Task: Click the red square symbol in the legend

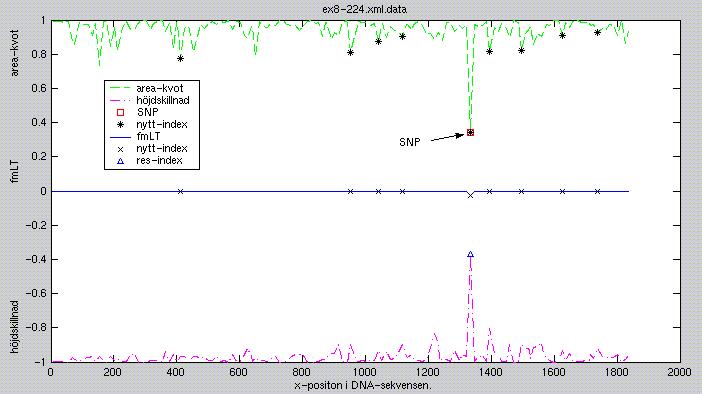Action: coord(120,112)
